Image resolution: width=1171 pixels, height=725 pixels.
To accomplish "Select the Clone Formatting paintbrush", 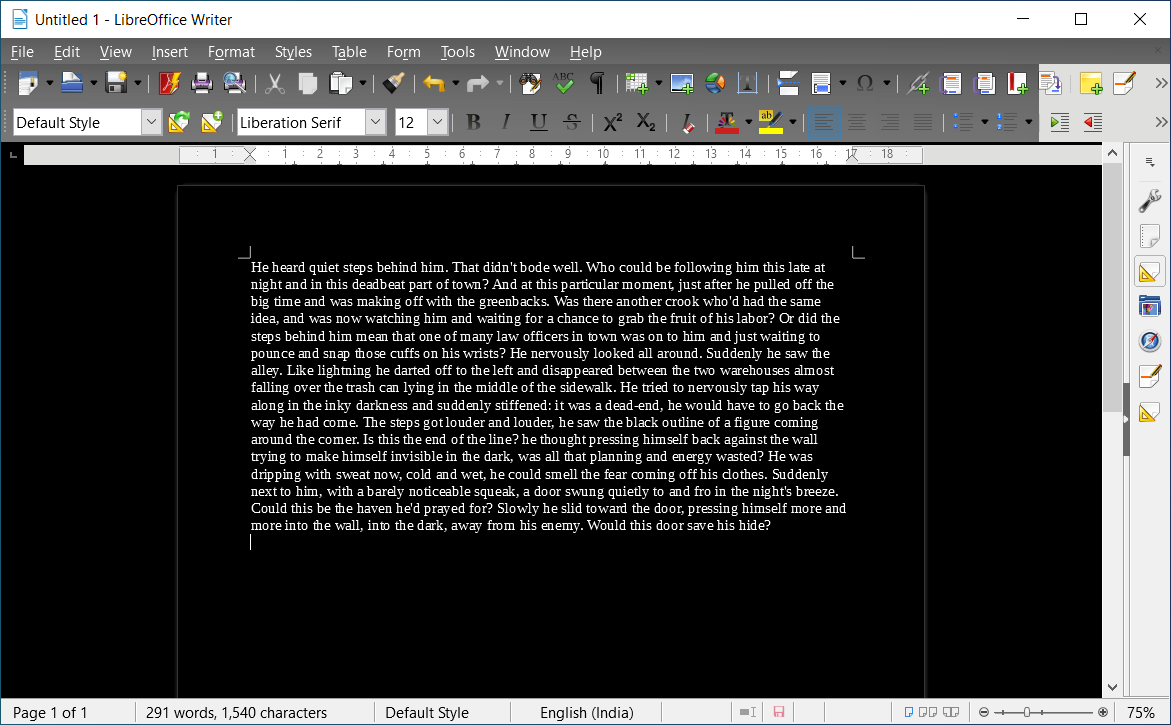I will coord(394,83).
